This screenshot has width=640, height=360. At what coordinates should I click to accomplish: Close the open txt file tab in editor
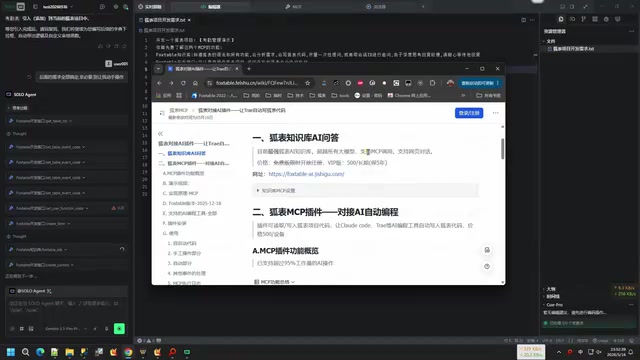click(189, 20)
